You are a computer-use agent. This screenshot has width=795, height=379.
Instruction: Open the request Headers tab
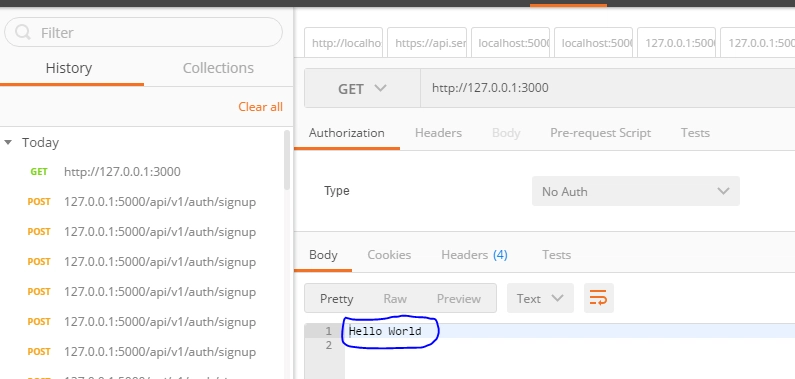click(439, 133)
